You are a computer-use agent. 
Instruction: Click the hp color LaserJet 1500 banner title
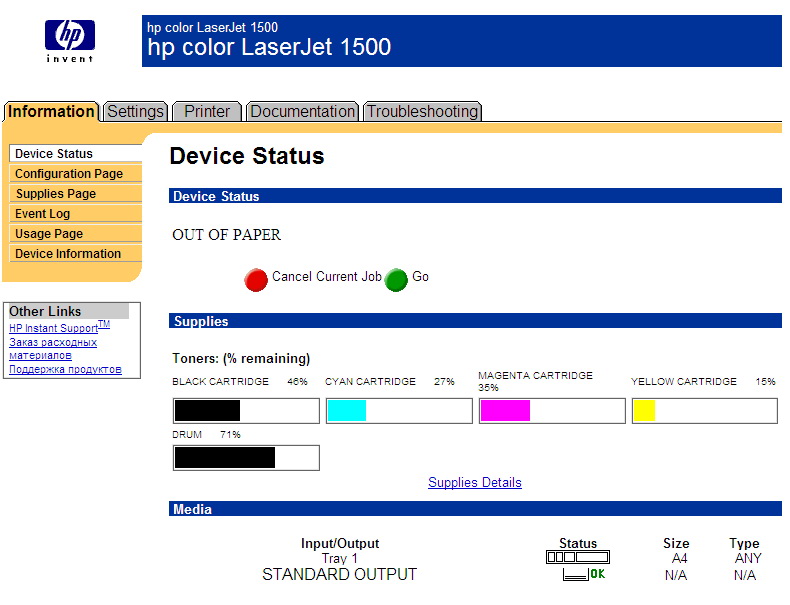[x=269, y=47]
